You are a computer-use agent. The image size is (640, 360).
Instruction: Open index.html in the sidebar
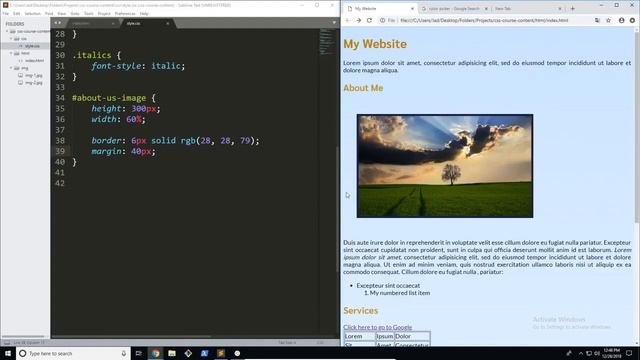click(x=34, y=61)
